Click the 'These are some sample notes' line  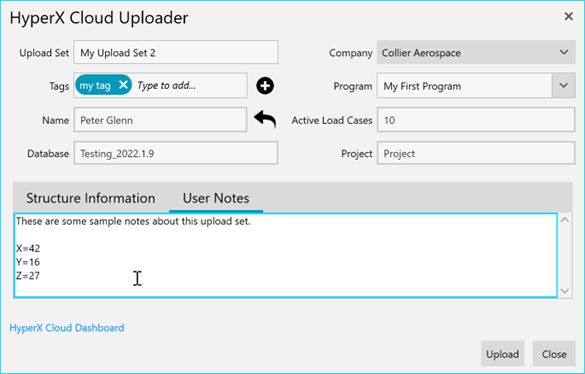point(133,221)
